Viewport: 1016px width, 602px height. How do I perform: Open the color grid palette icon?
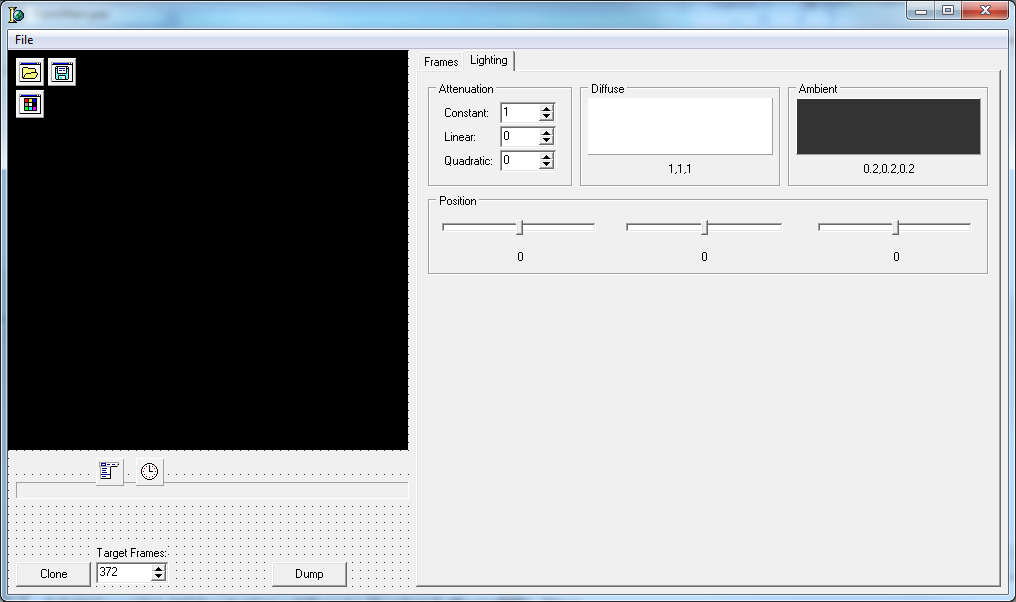(x=30, y=104)
